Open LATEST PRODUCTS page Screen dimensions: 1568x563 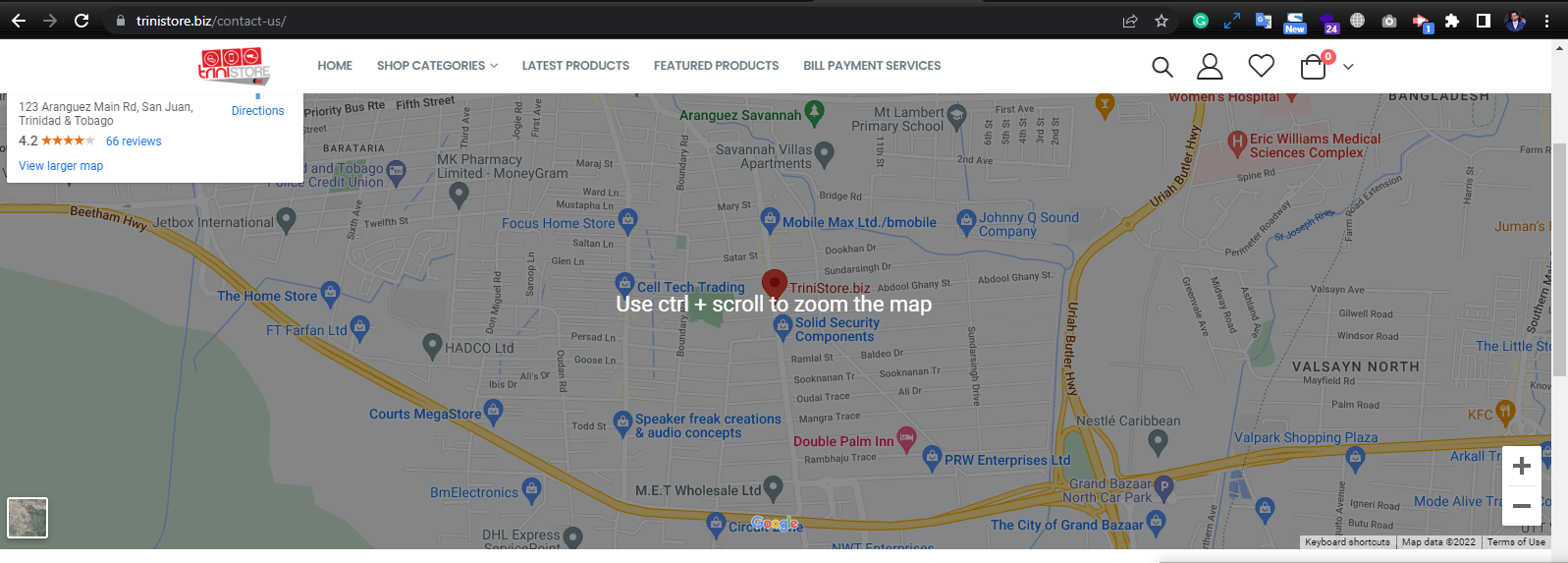575,66
